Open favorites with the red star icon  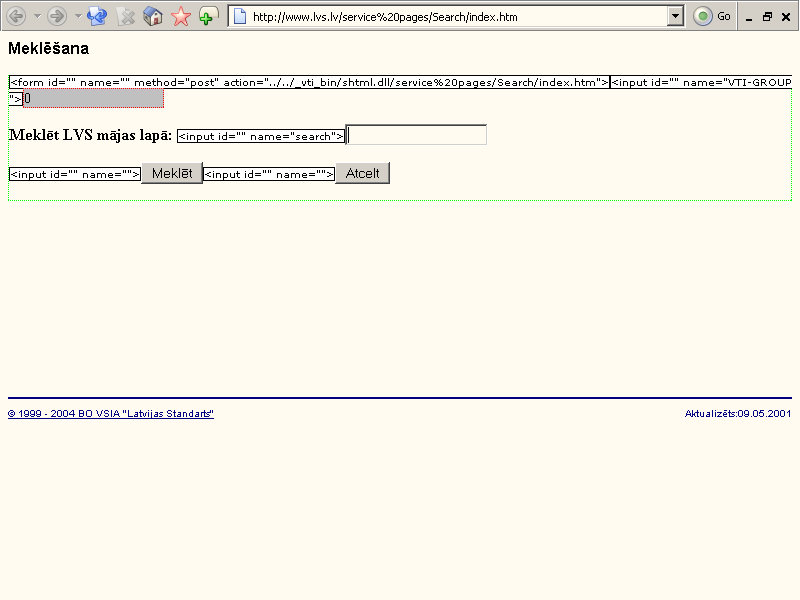point(181,16)
